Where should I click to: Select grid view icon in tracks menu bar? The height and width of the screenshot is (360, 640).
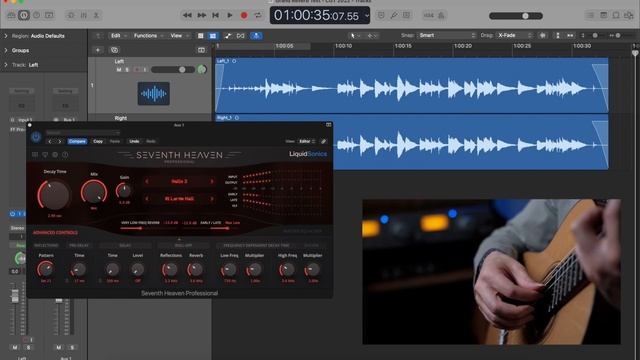point(213,36)
